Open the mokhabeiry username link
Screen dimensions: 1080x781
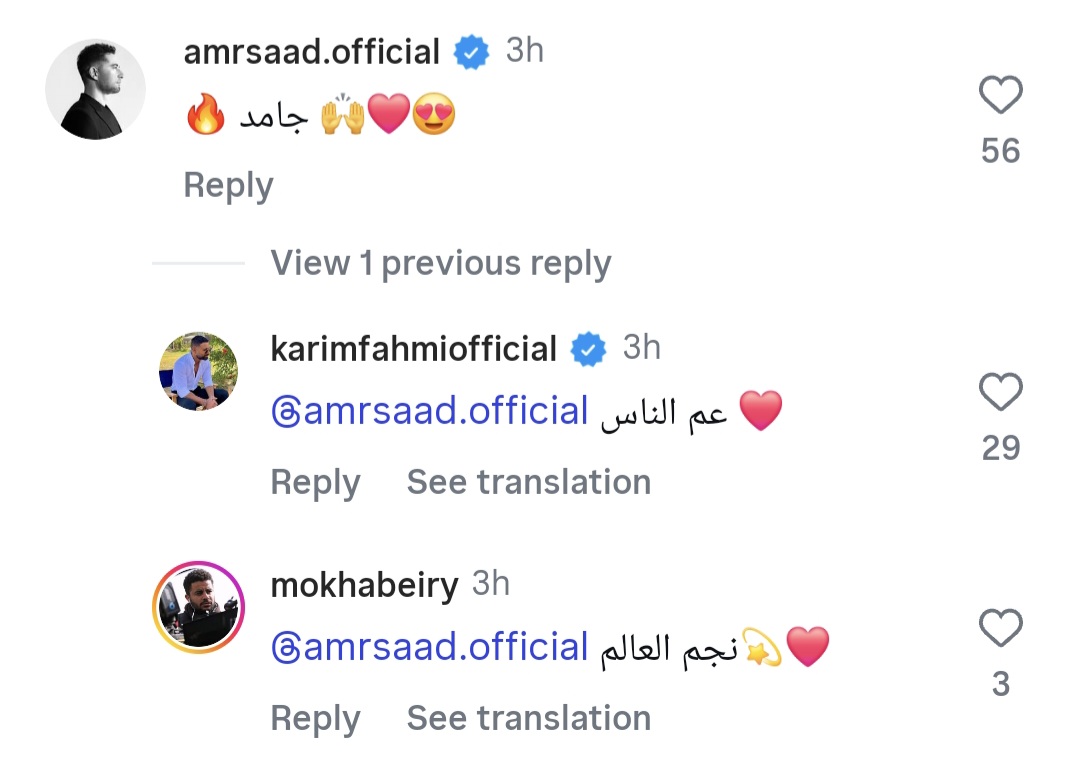pos(364,585)
